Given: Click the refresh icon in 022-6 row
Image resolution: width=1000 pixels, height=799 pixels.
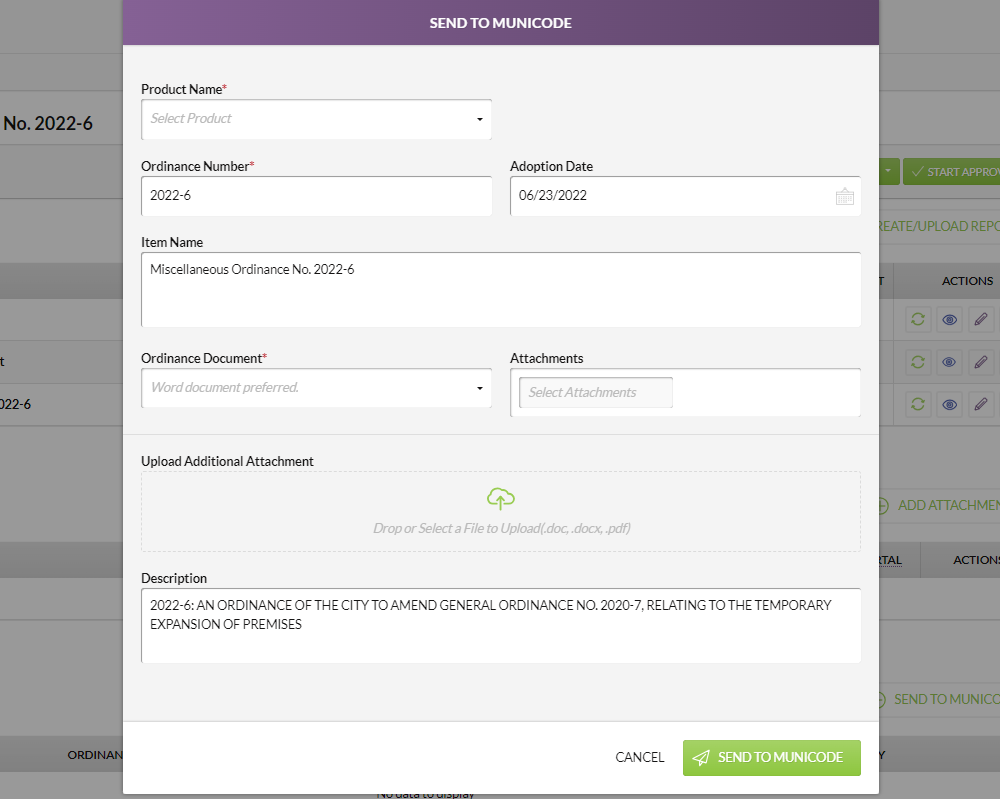Looking at the screenshot, I should pyautogui.click(x=918, y=404).
